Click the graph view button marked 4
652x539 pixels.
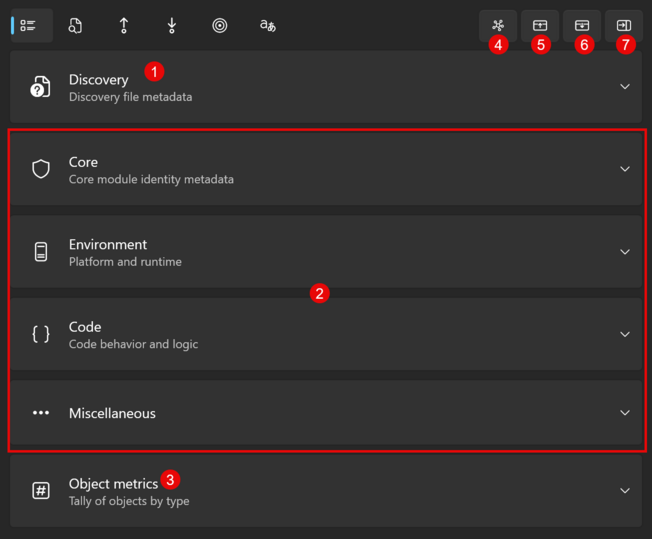point(498,25)
